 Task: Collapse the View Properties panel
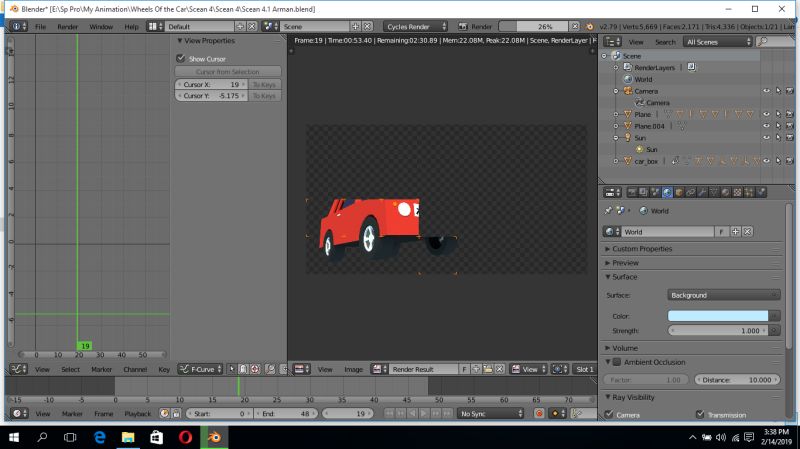point(180,41)
